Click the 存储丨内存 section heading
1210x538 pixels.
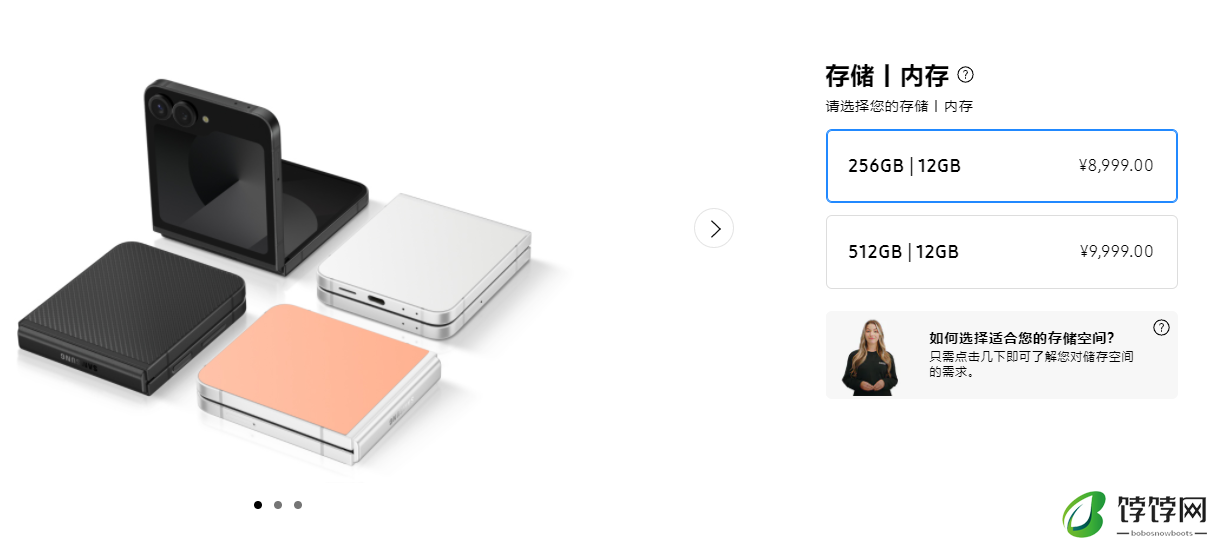[x=887, y=75]
